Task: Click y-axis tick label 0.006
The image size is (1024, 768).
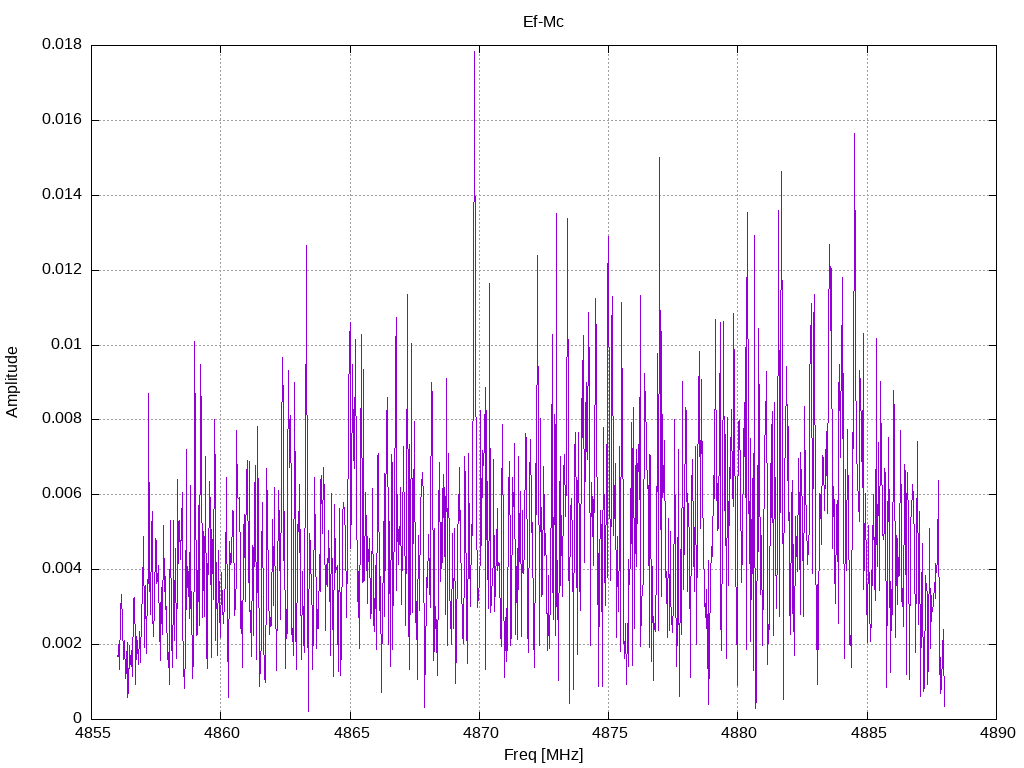Action: tap(62, 494)
